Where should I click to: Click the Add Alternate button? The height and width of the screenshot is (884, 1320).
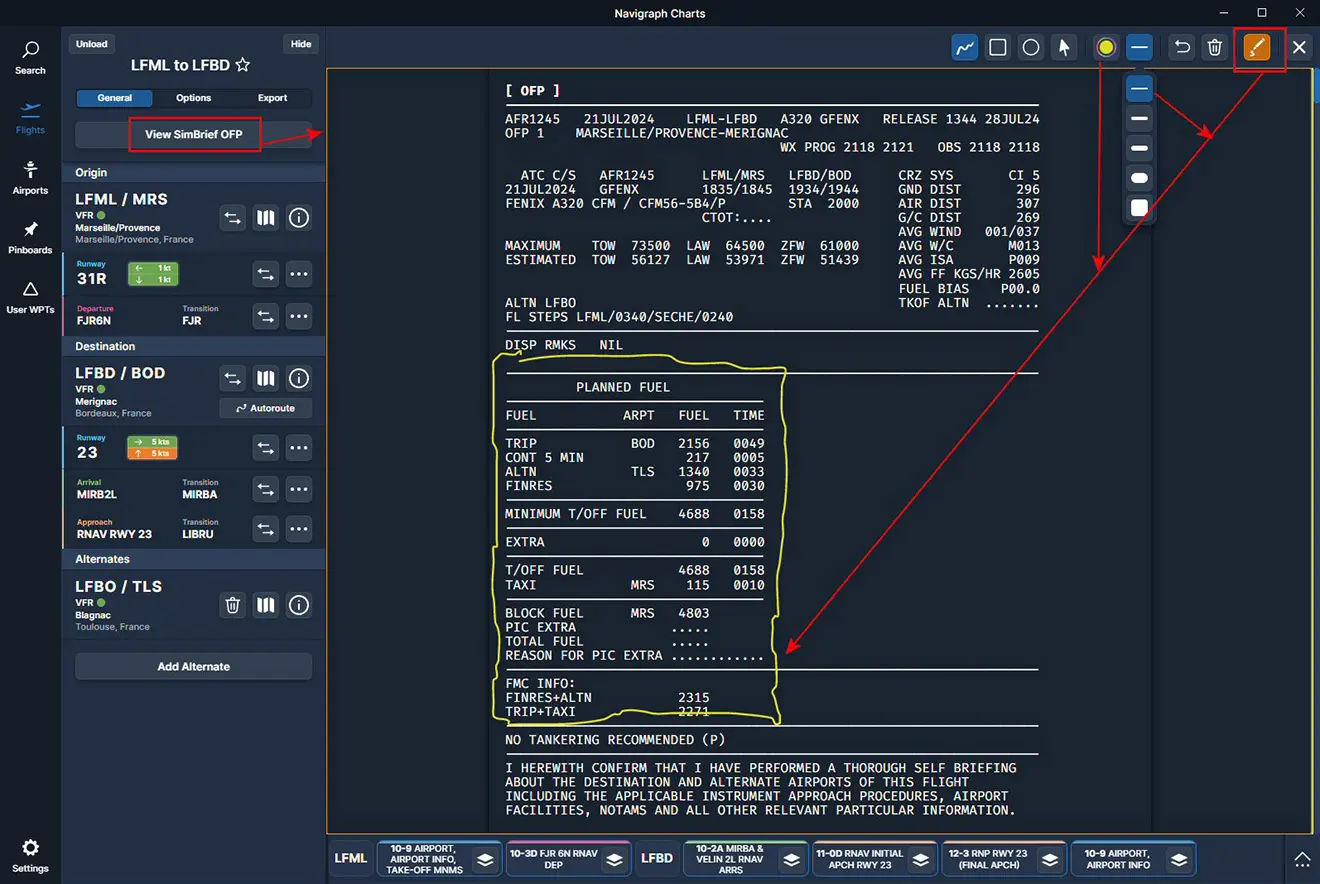click(x=194, y=666)
